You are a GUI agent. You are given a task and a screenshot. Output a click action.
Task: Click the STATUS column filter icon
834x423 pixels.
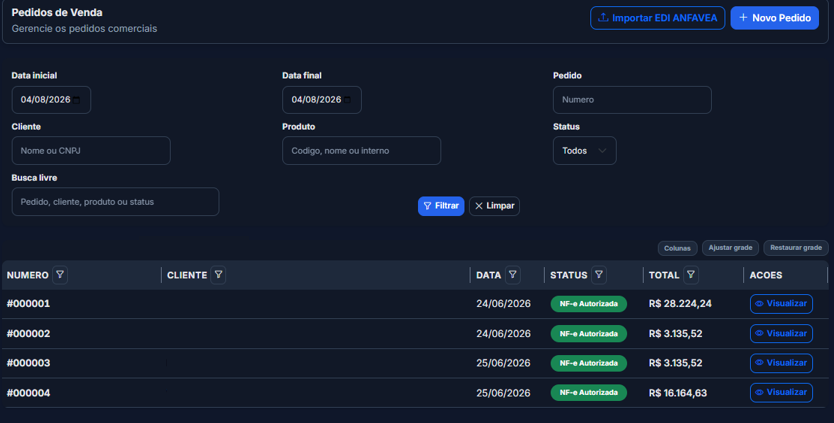coord(599,275)
